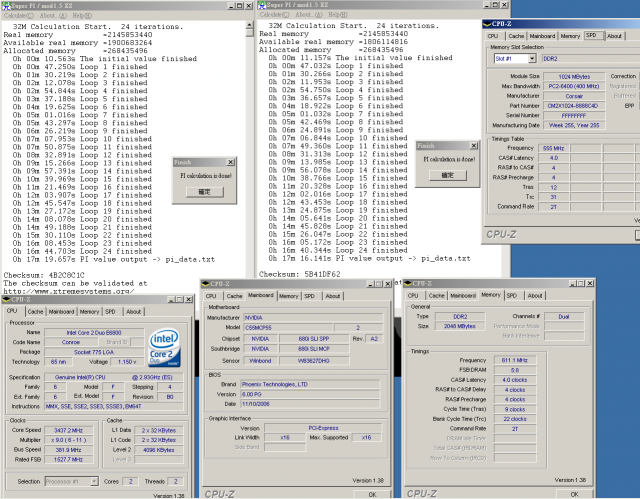Open SPD tab in the Mainboard CPU-Z window
This screenshot has height=499, width=640.
[309, 296]
